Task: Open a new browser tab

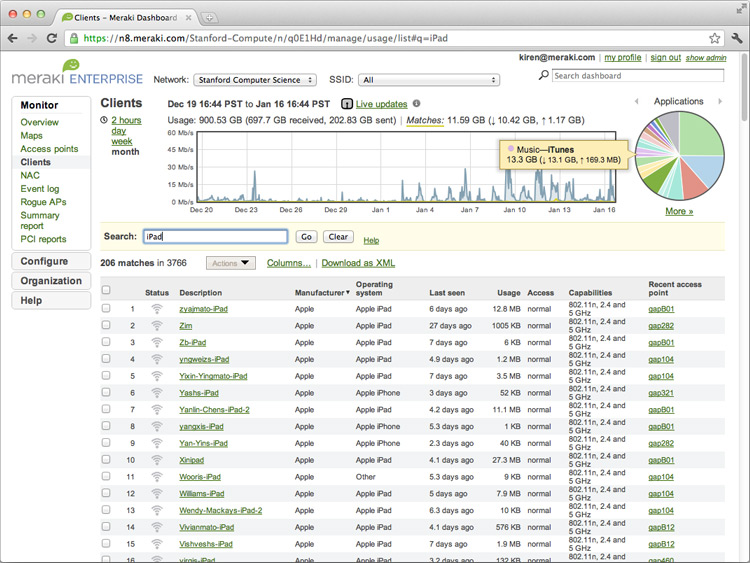Action: coord(209,18)
